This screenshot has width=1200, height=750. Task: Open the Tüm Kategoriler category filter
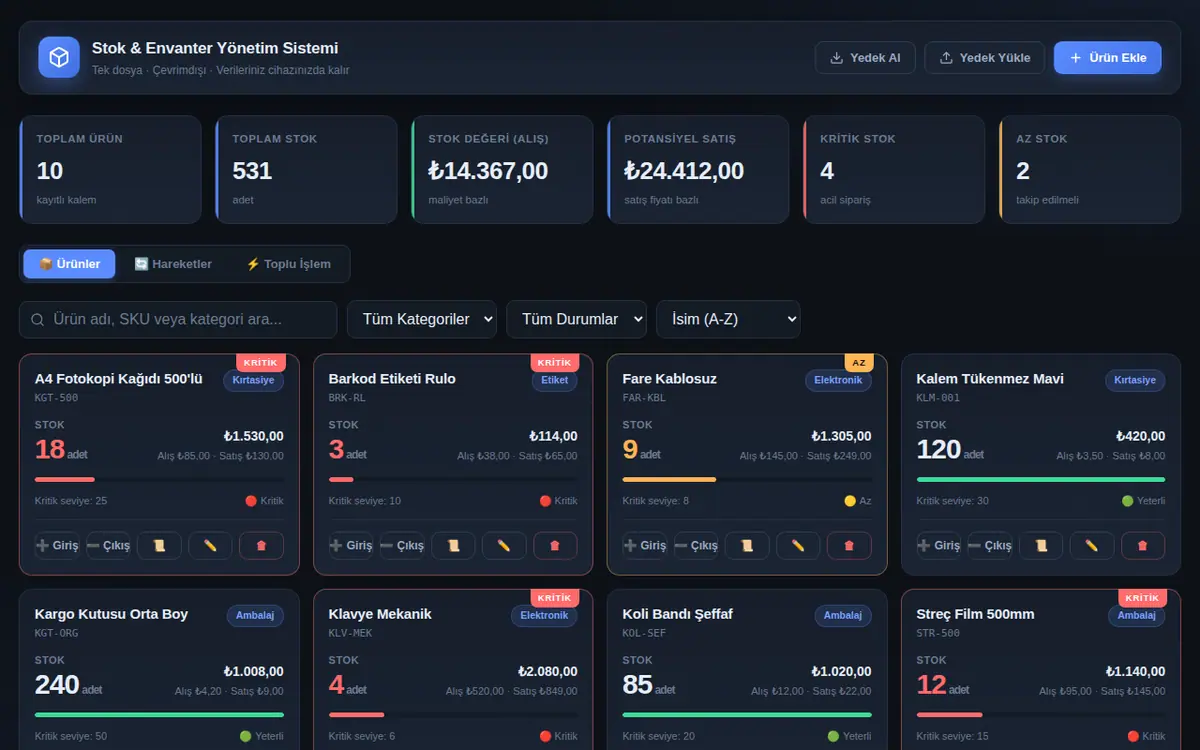pos(422,319)
